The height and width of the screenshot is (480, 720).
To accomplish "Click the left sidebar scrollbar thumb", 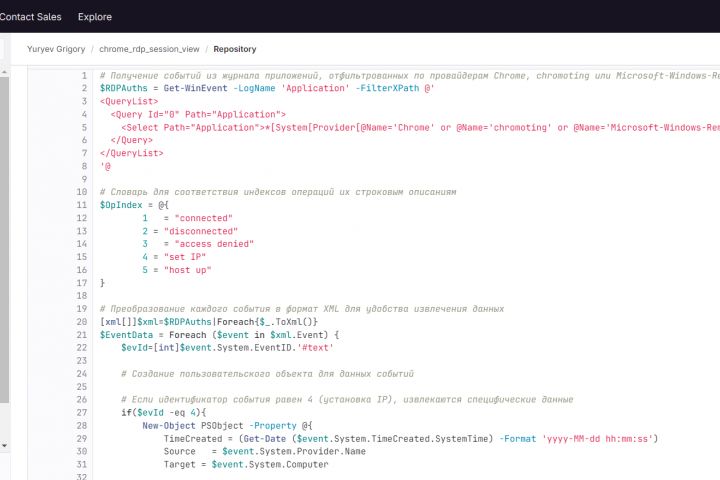I will [4, 240].
